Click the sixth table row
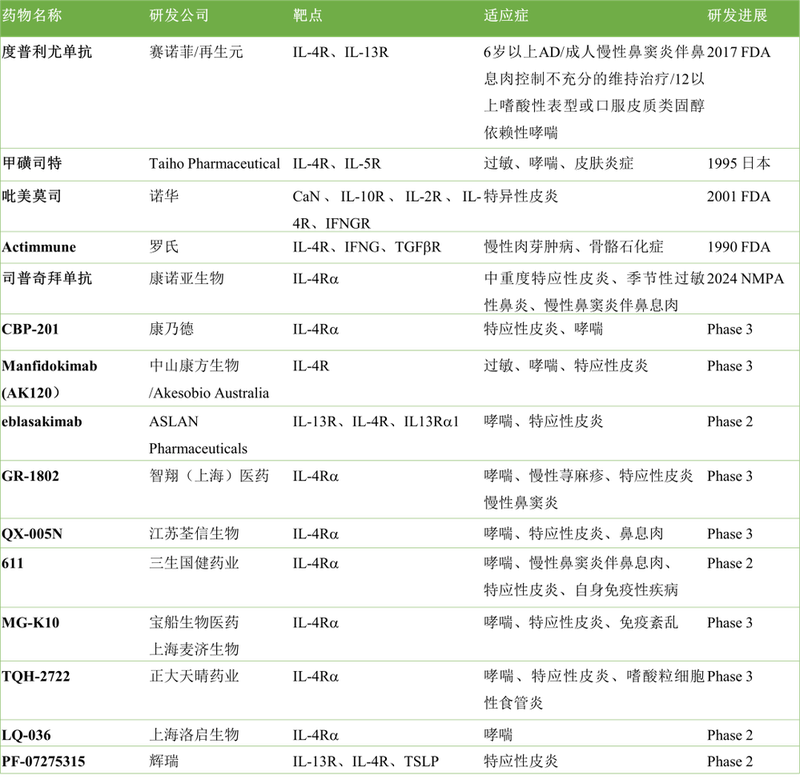Screen dimensions: 800x779 coord(400,332)
